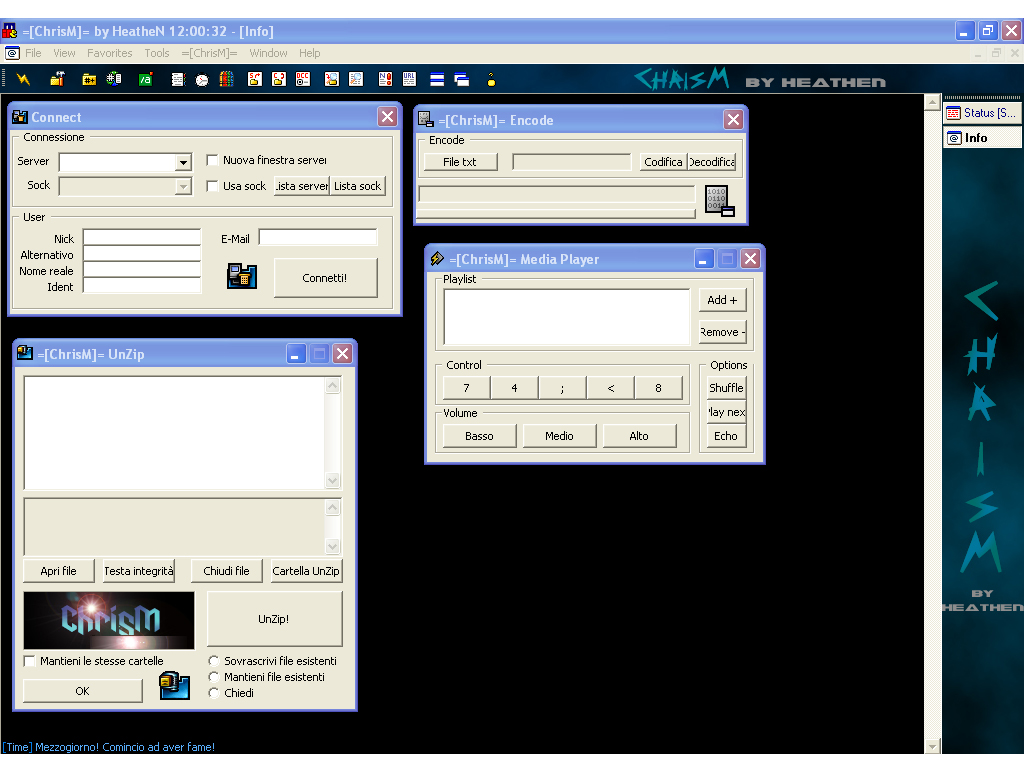Click the cascade windows toolbar icon
The height and width of the screenshot is (768, 1024).
[461, 79]
